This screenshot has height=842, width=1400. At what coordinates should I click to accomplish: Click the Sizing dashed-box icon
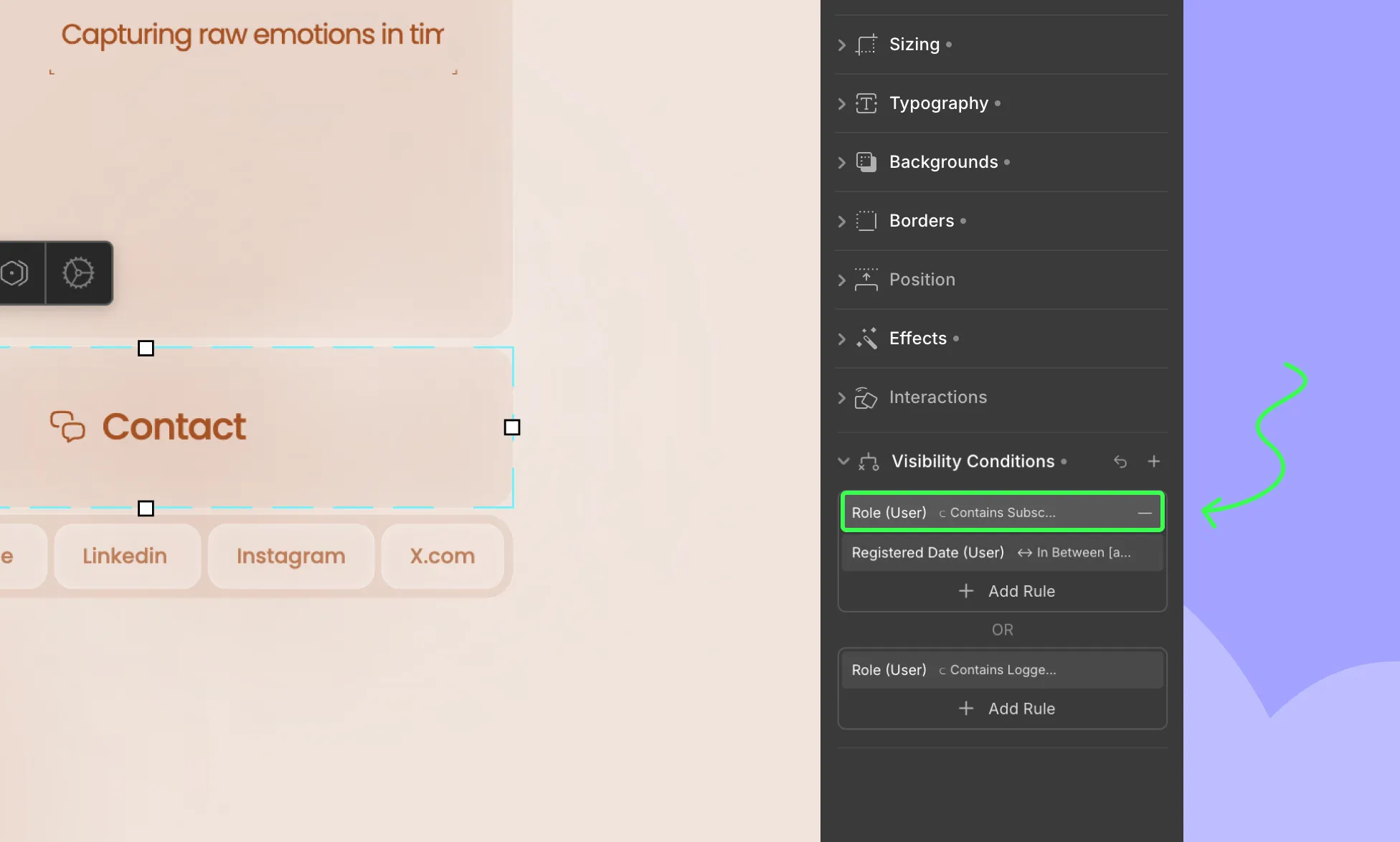pyautogui.click(x=866, y=44)
